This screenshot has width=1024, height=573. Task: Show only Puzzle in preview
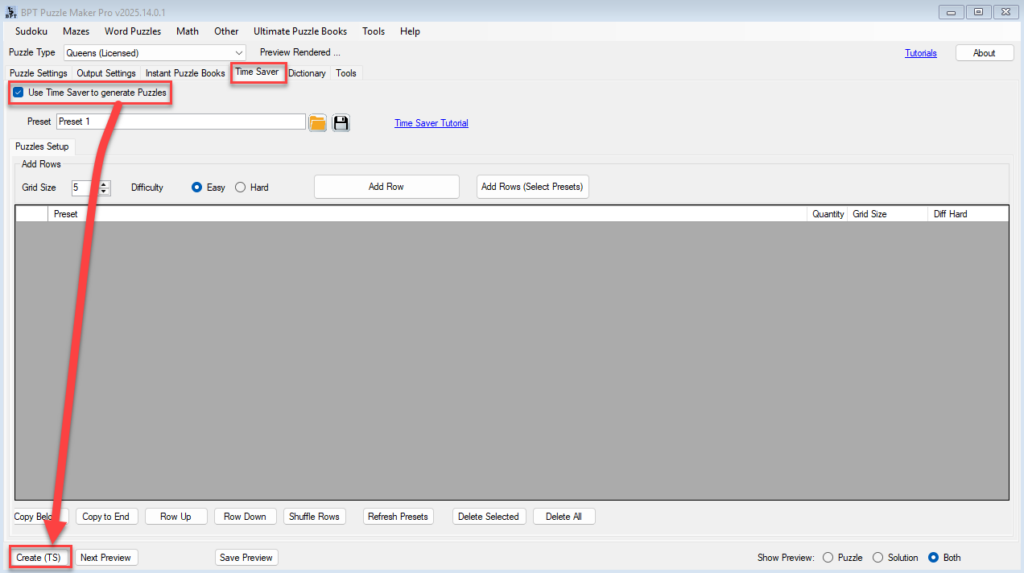[x=828, y=557]
